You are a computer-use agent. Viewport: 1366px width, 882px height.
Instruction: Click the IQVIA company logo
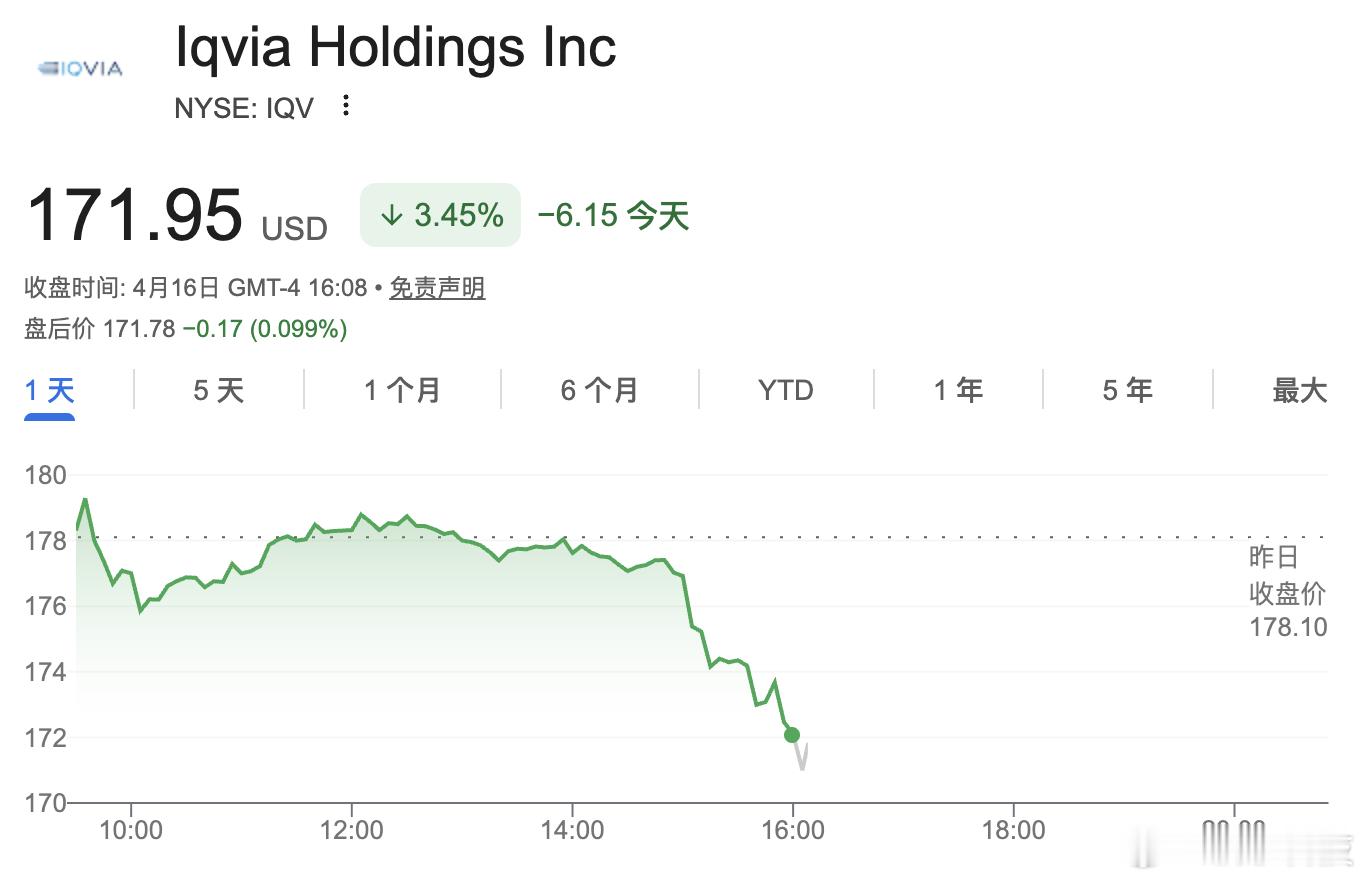80,69
